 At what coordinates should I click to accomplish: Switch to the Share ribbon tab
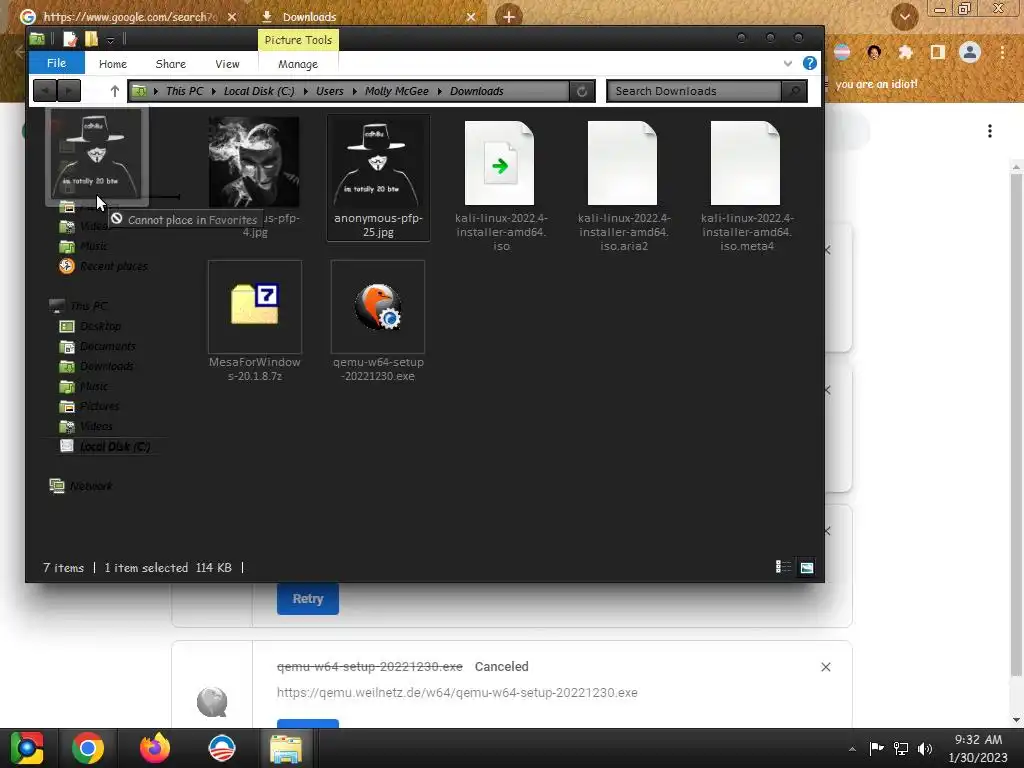(x=170, y=64)
